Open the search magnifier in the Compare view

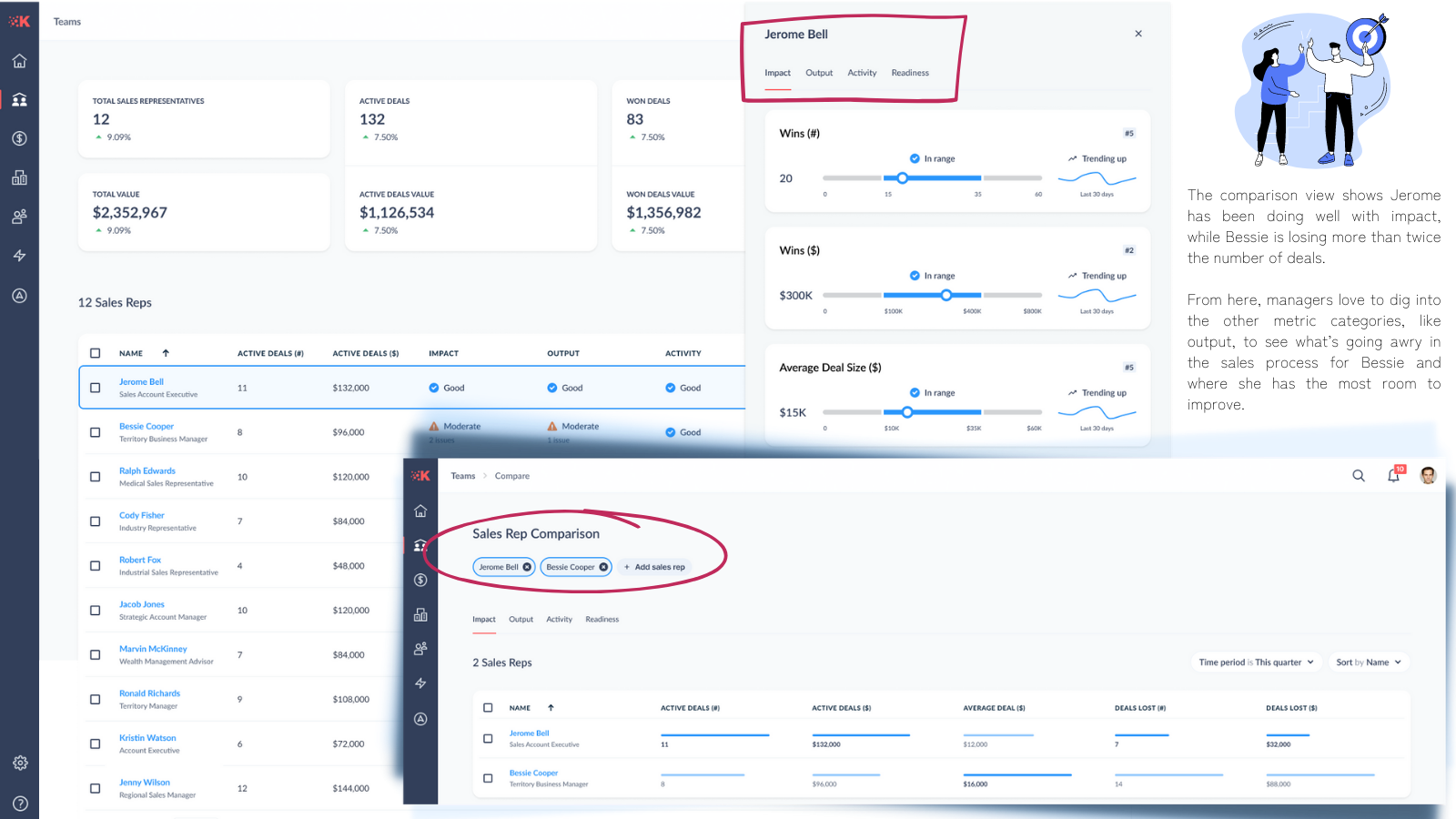click(1358, 475)
